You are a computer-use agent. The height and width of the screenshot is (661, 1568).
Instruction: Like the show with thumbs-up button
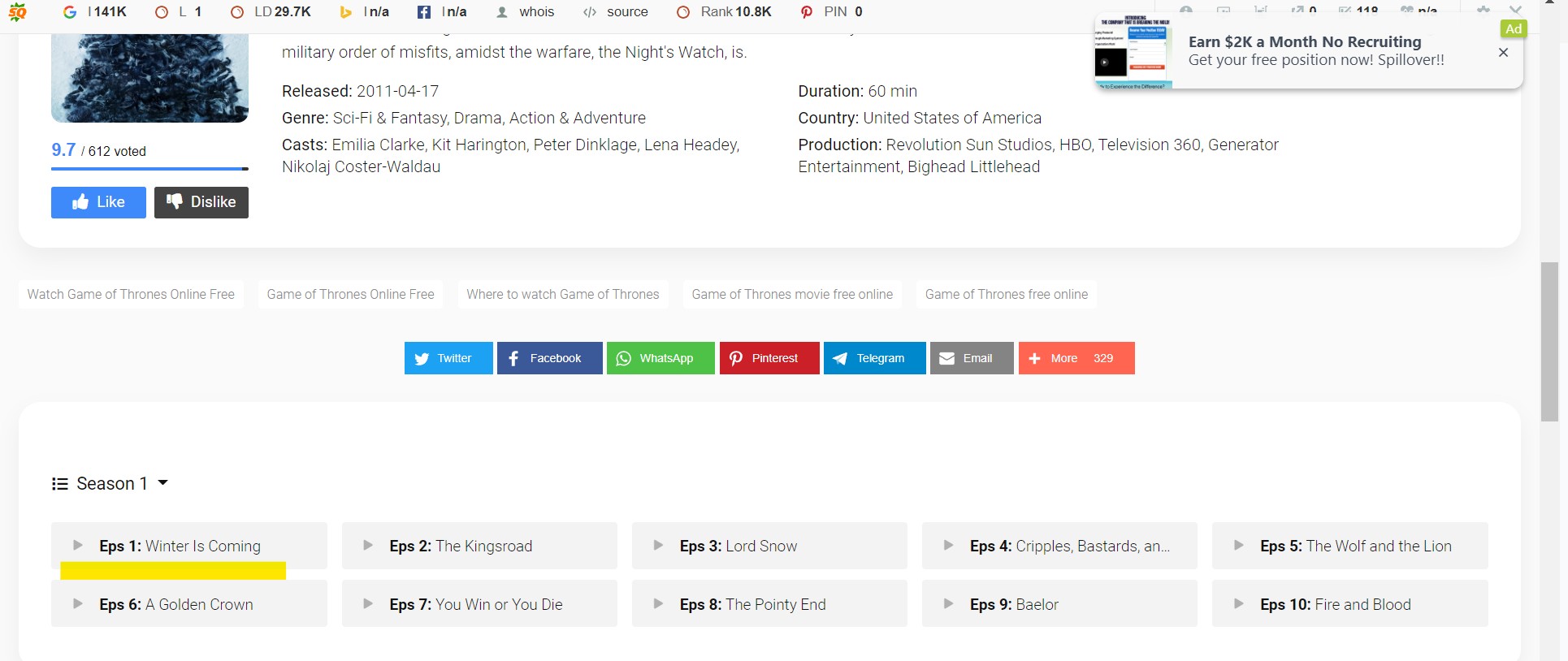(98, 202)
